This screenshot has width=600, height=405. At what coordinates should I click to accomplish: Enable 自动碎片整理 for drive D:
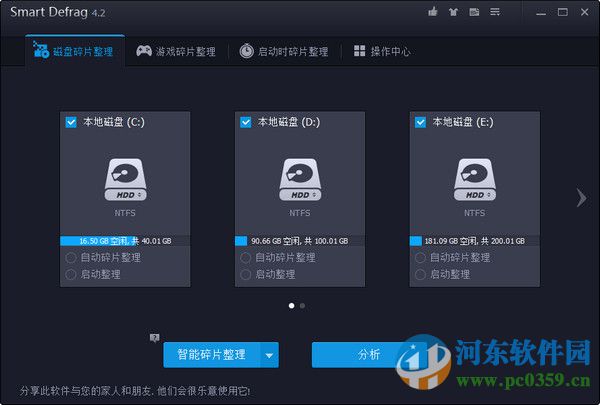click(x=245, y=258)
